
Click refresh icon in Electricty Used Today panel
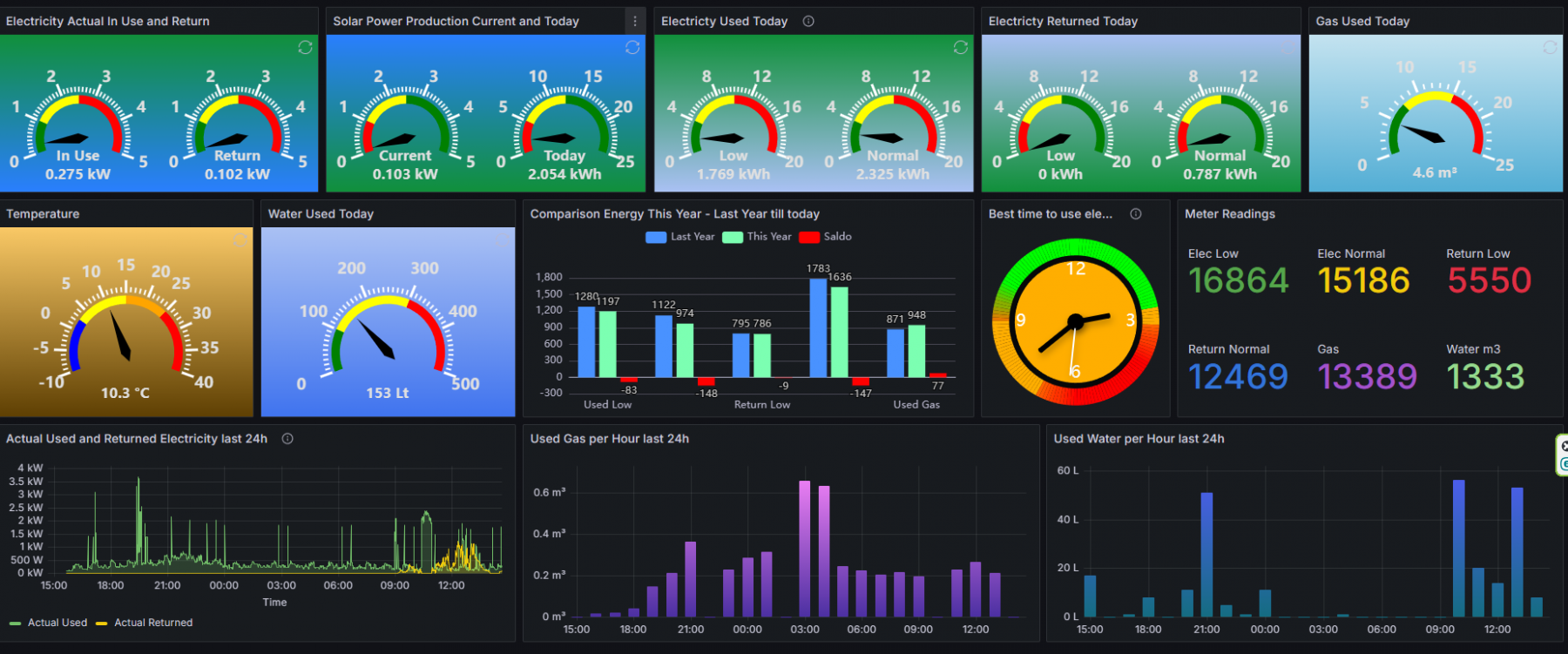click(960, 47)
